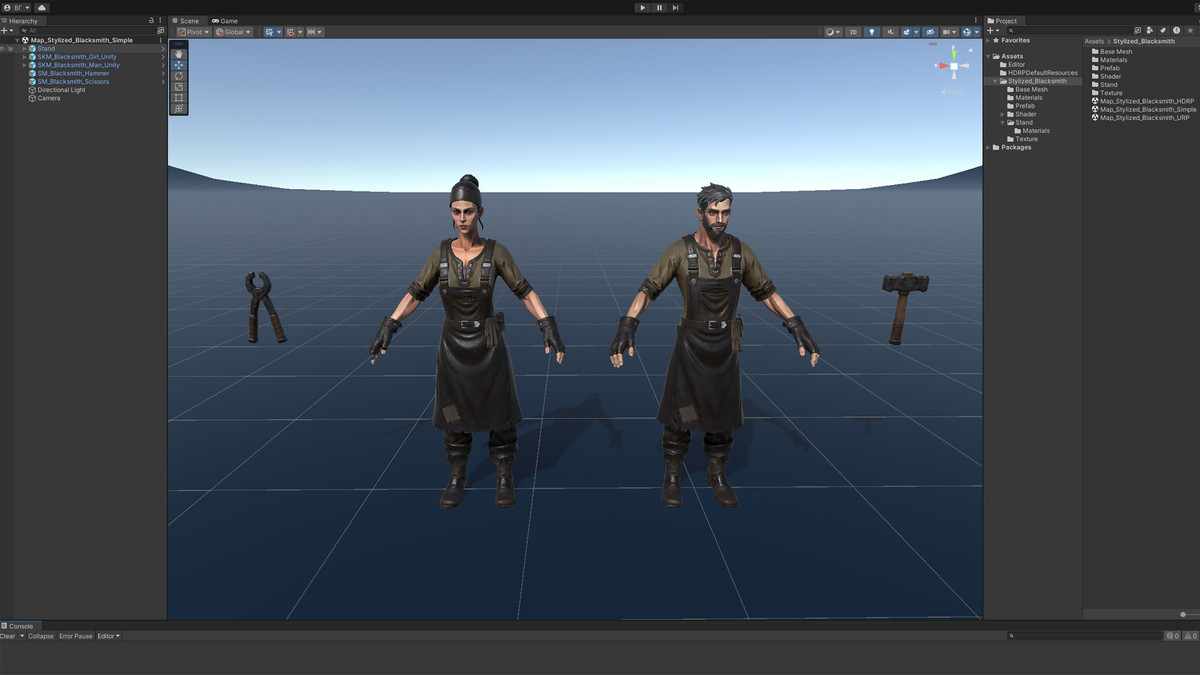Click the green Y axis on orientation gizmo

click(954, 55)
